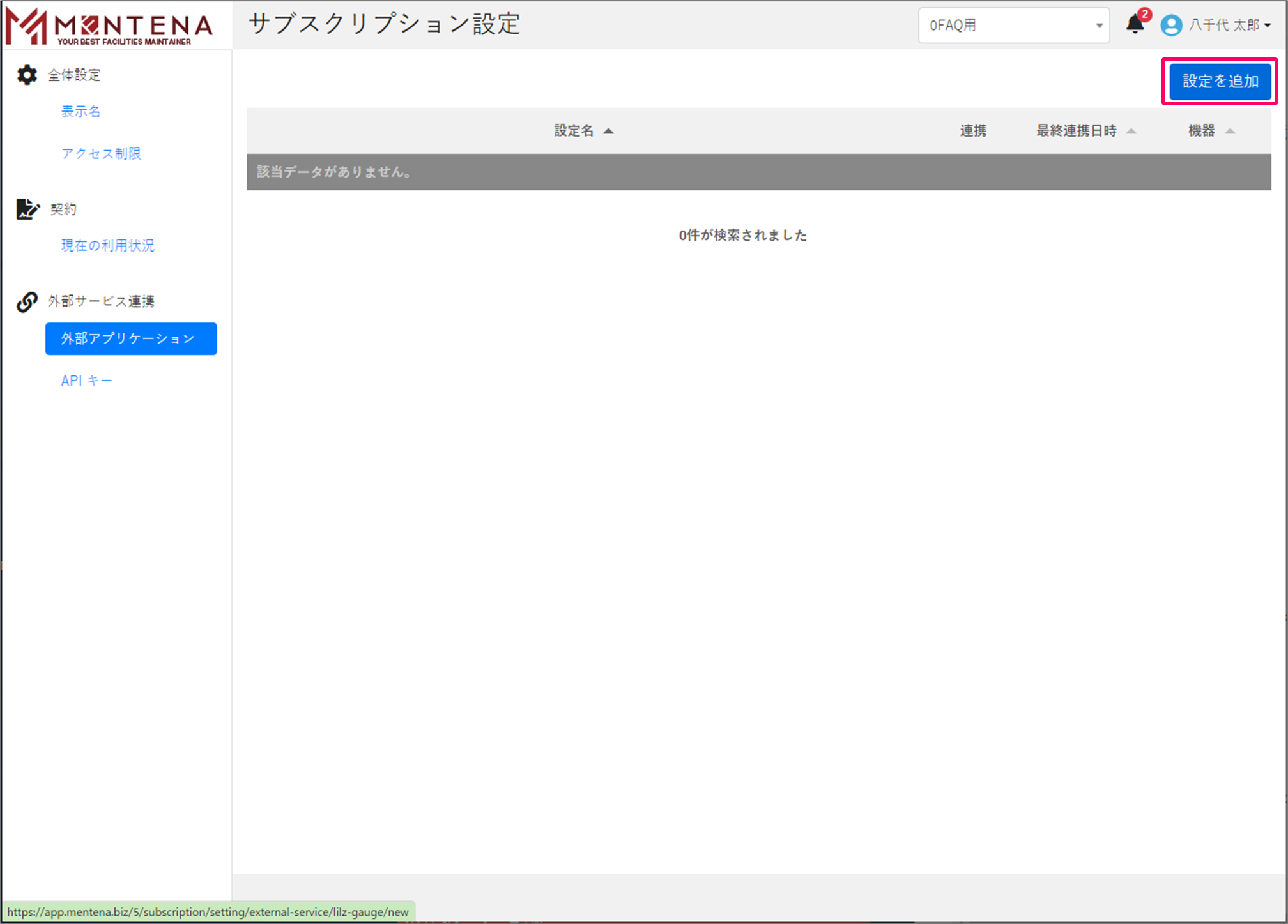Sort by 最終連携日時 arrow

[x=1131, y=131]
